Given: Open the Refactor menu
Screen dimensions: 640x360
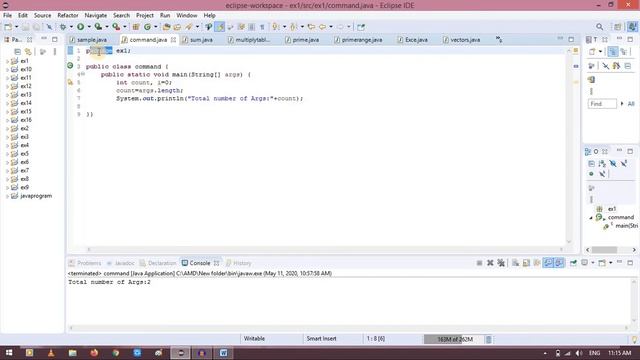Looking at the screenshot, I should coord(68,15).
